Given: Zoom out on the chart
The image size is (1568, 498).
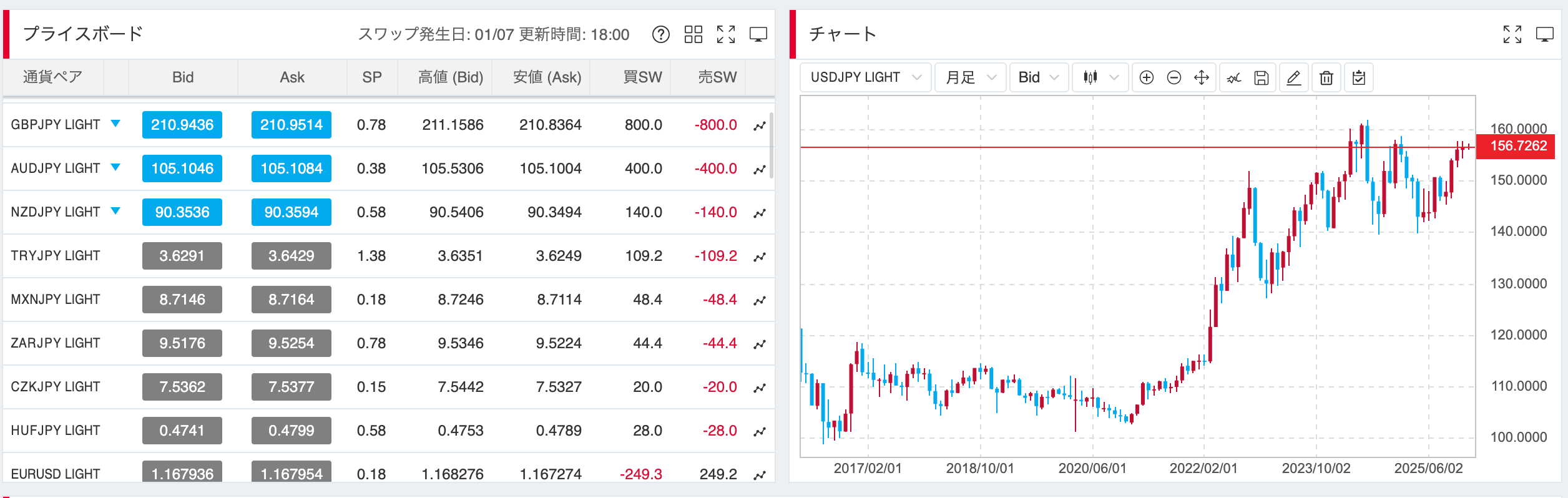Looking at the screenshot, I should click(x=1174, y=77).
